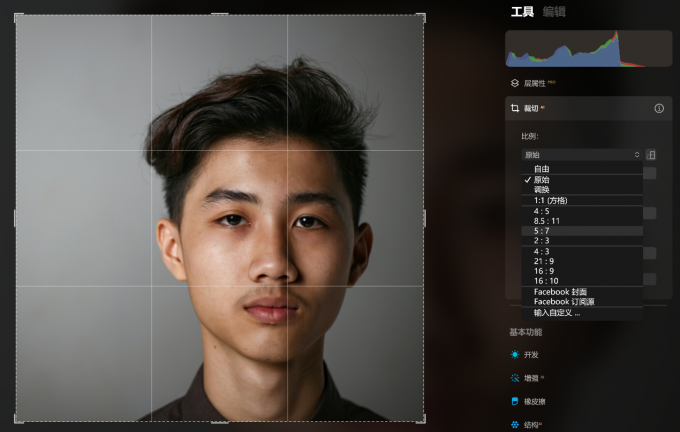
Task: Open the 开发 sun icon tool
Action: [515, 354]
